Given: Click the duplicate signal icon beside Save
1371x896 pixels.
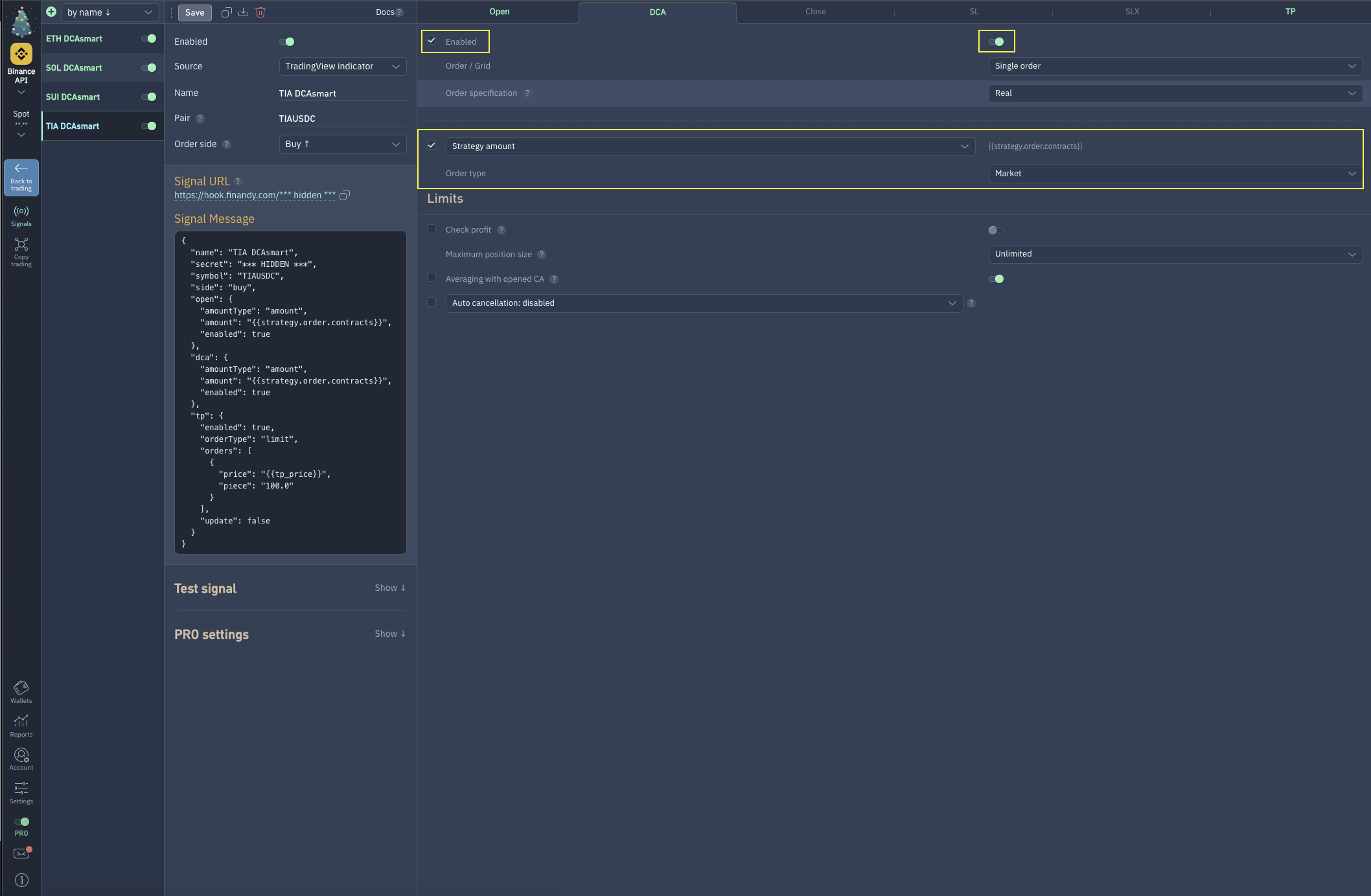Looking at the screenshot, I should point(226,12).
